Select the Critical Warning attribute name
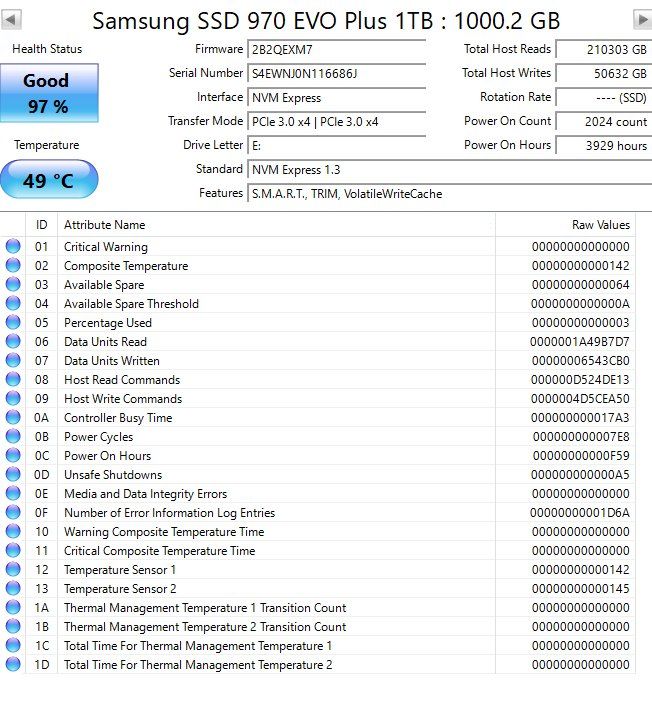 tap(106, 247)
